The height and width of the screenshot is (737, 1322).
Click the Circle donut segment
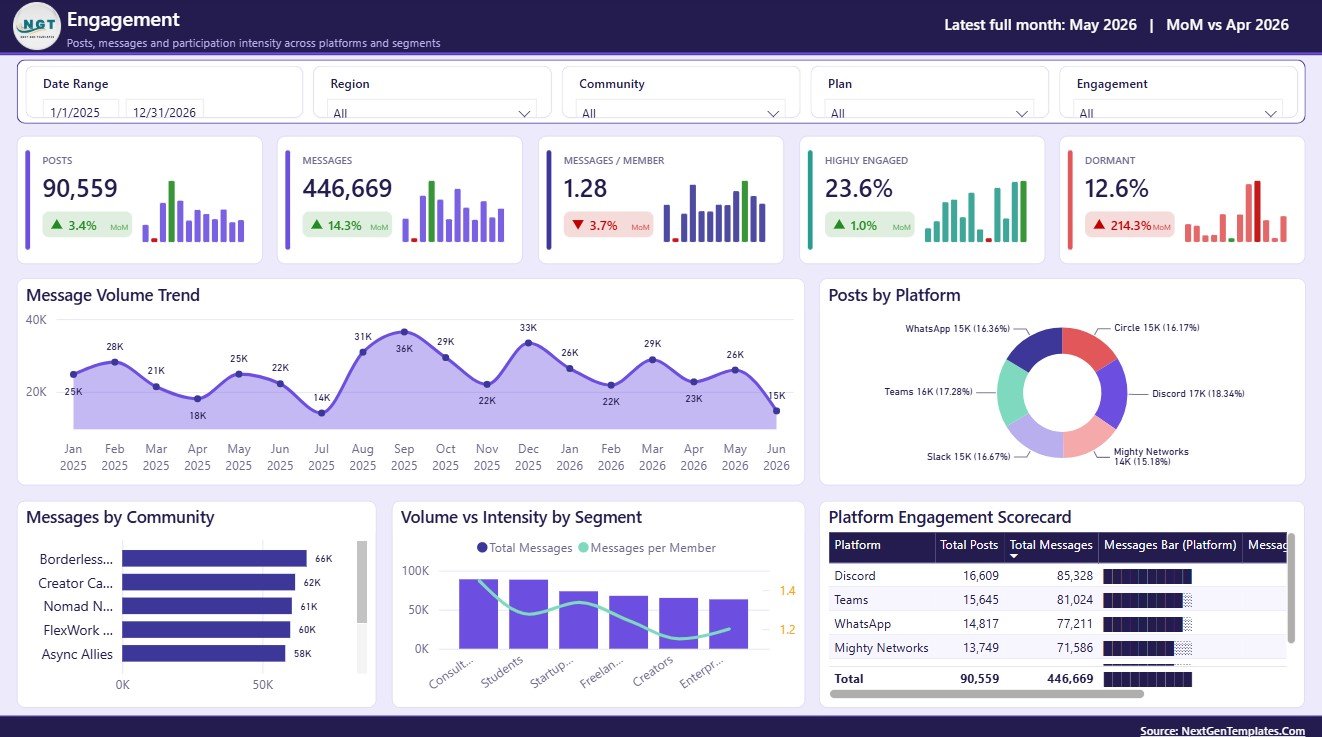1088,346
